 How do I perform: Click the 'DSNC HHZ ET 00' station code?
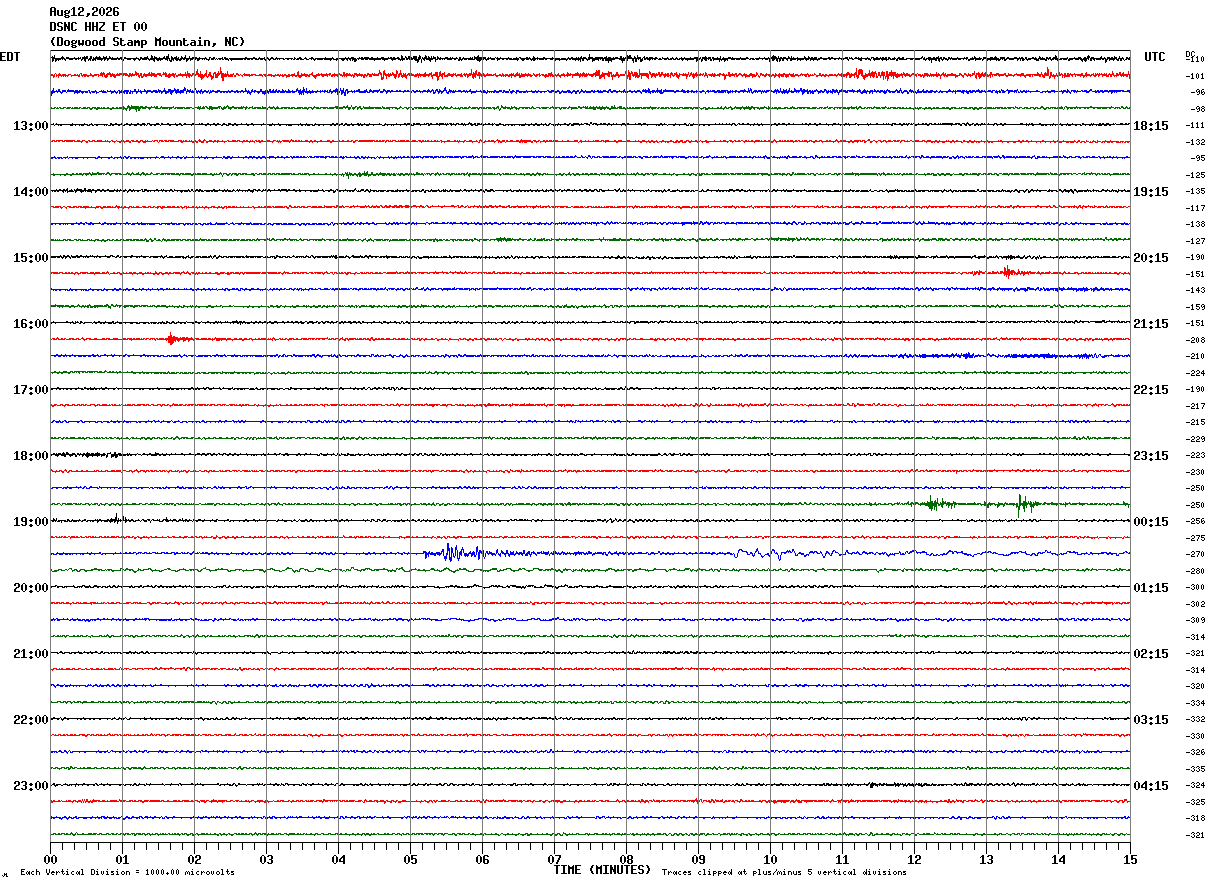(98, 27)
